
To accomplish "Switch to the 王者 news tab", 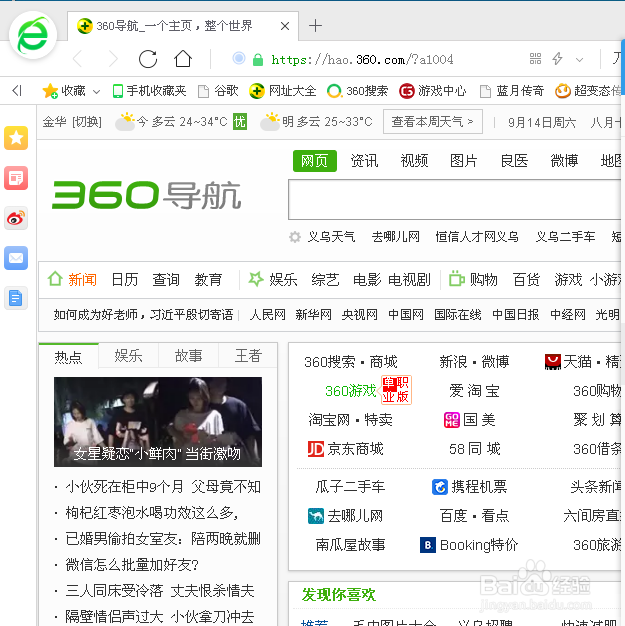I will (248, 355).
